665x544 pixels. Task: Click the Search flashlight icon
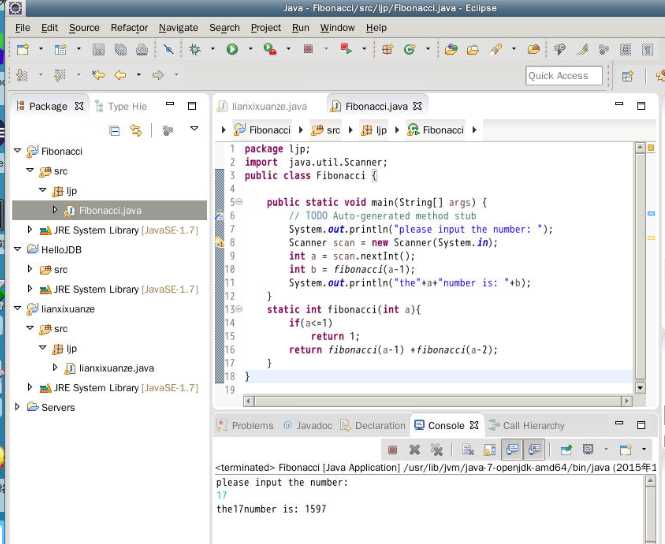point(495,49)
